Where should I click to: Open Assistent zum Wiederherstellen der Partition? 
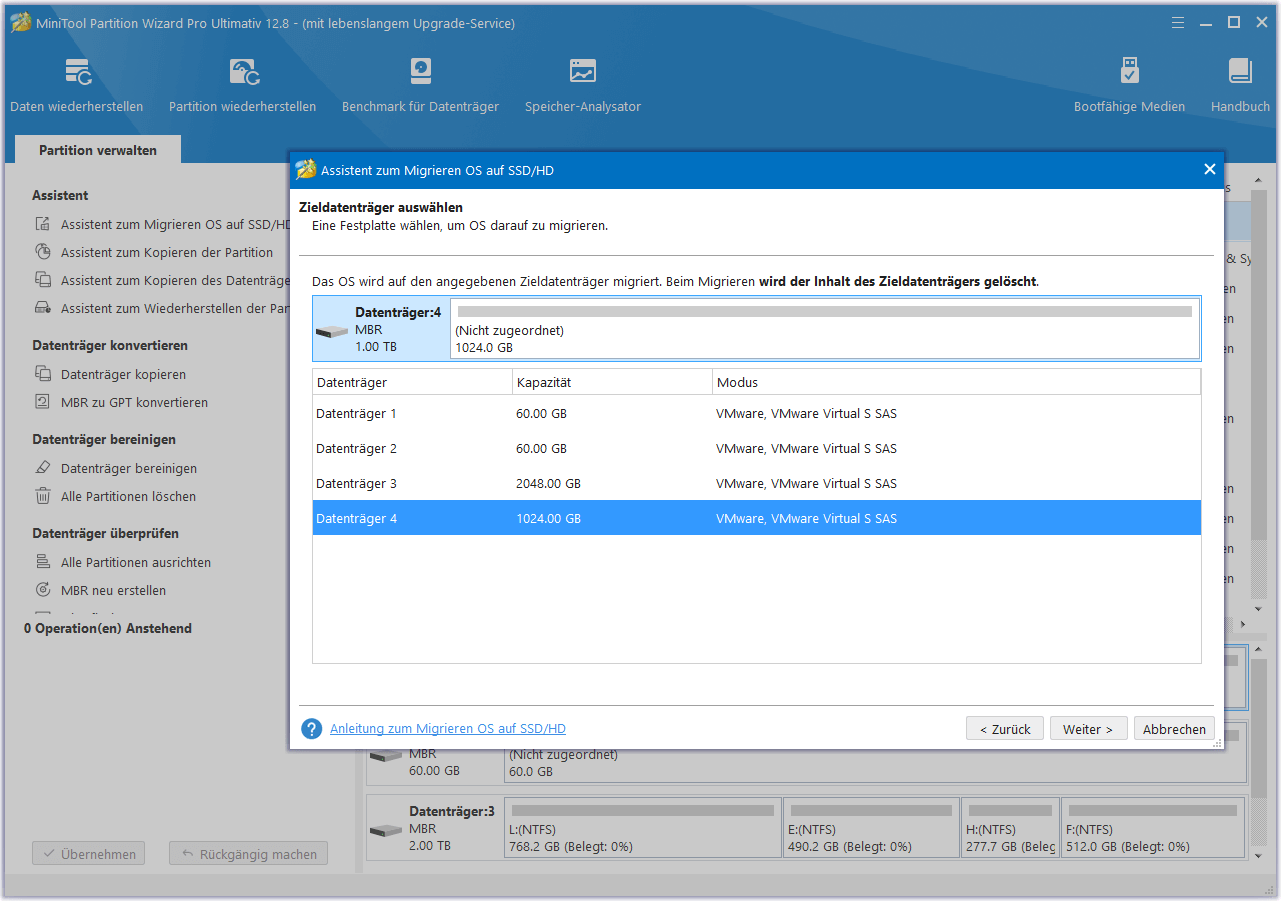tap(174, 309)
